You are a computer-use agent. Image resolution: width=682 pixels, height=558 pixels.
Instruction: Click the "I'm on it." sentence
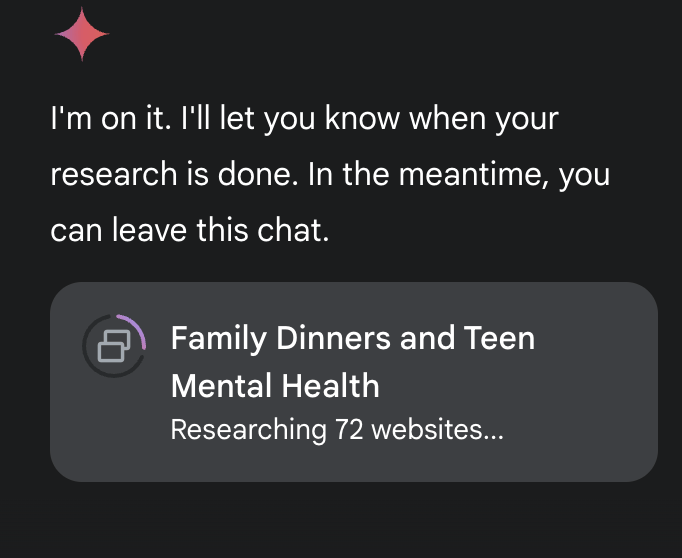[111, 118]
